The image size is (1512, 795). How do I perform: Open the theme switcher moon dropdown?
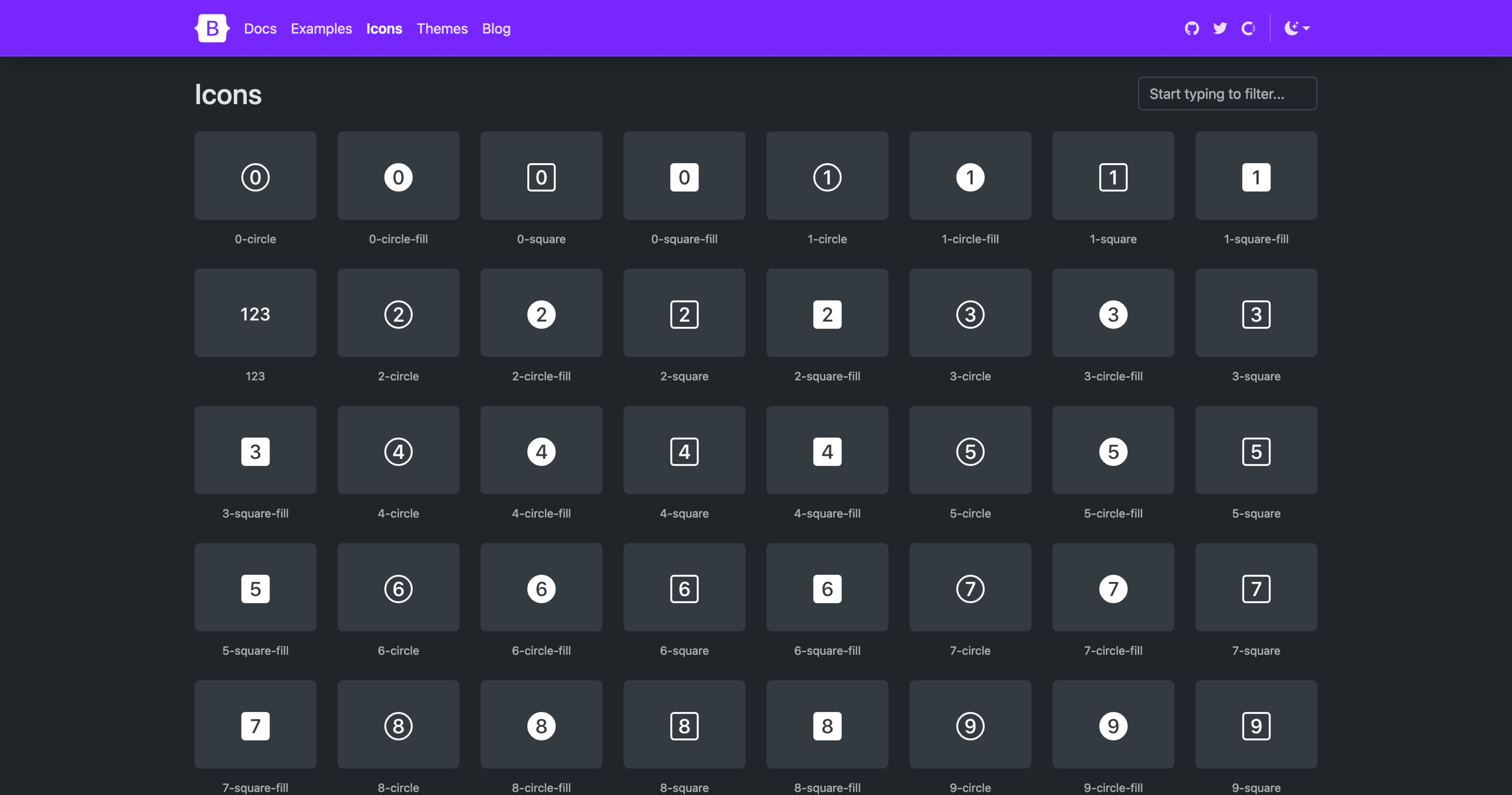click(x=1297, y=28)
